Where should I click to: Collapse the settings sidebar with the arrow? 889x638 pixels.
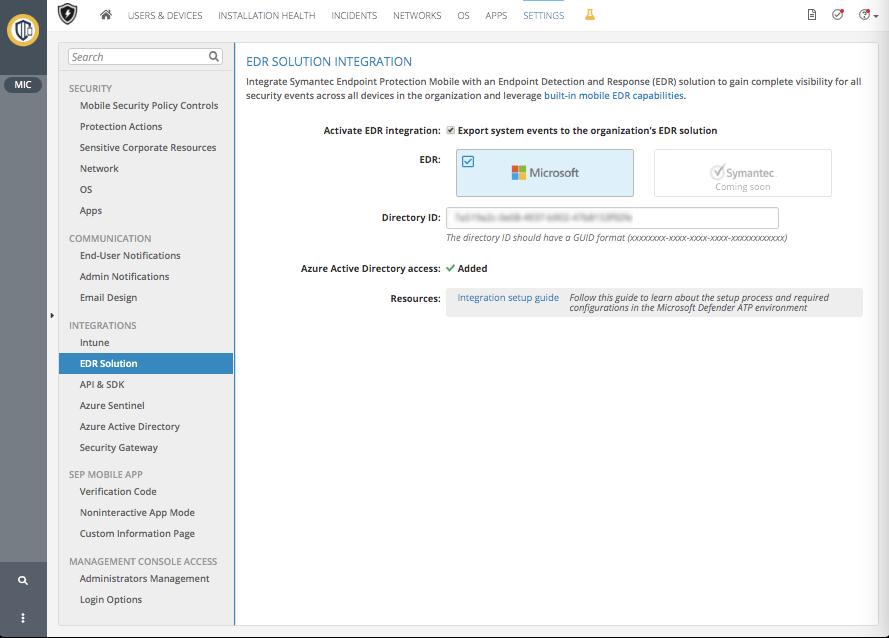(x=50, y=313)
